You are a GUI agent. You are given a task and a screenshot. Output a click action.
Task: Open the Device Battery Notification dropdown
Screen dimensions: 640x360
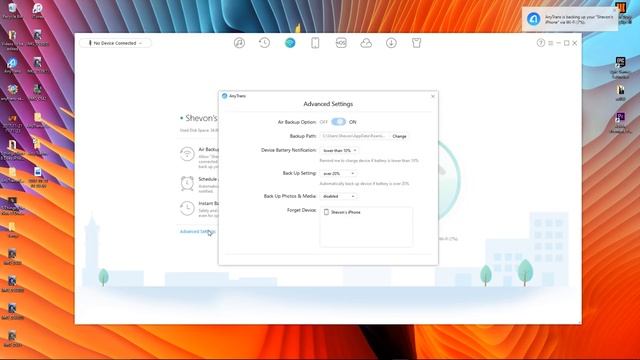[339, 151]
